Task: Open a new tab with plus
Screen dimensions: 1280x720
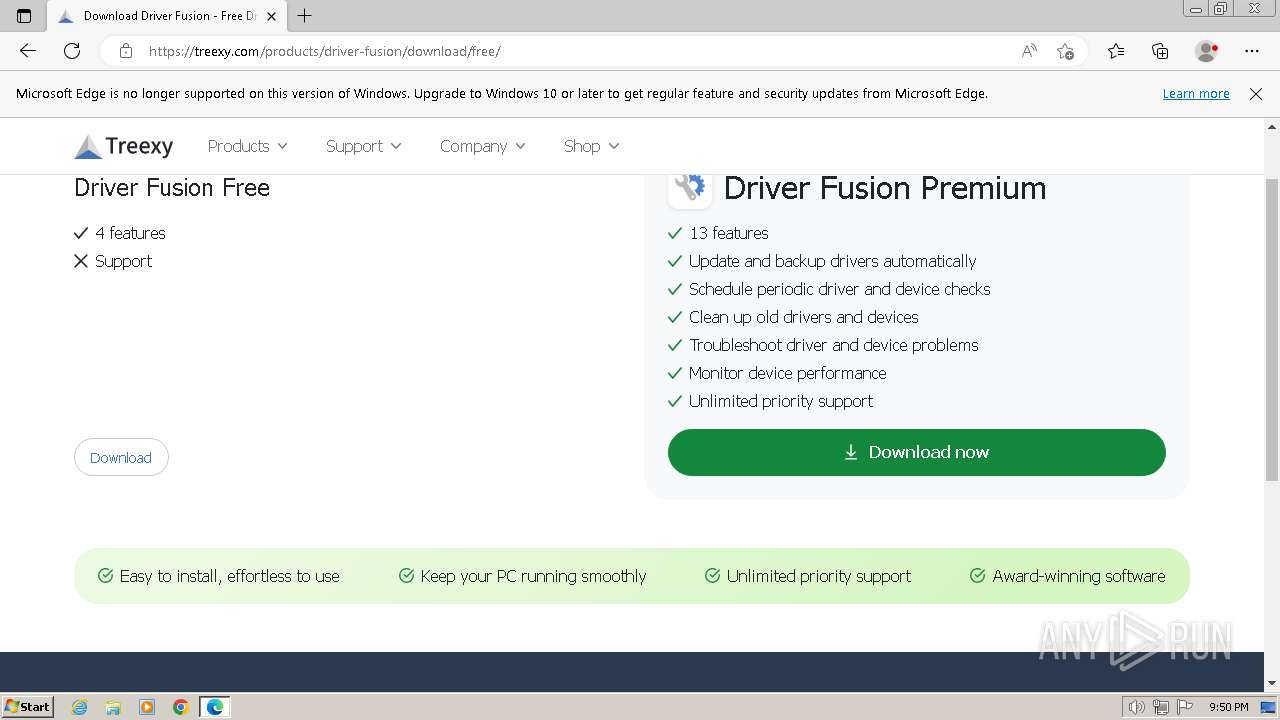Action: (305, 16)
